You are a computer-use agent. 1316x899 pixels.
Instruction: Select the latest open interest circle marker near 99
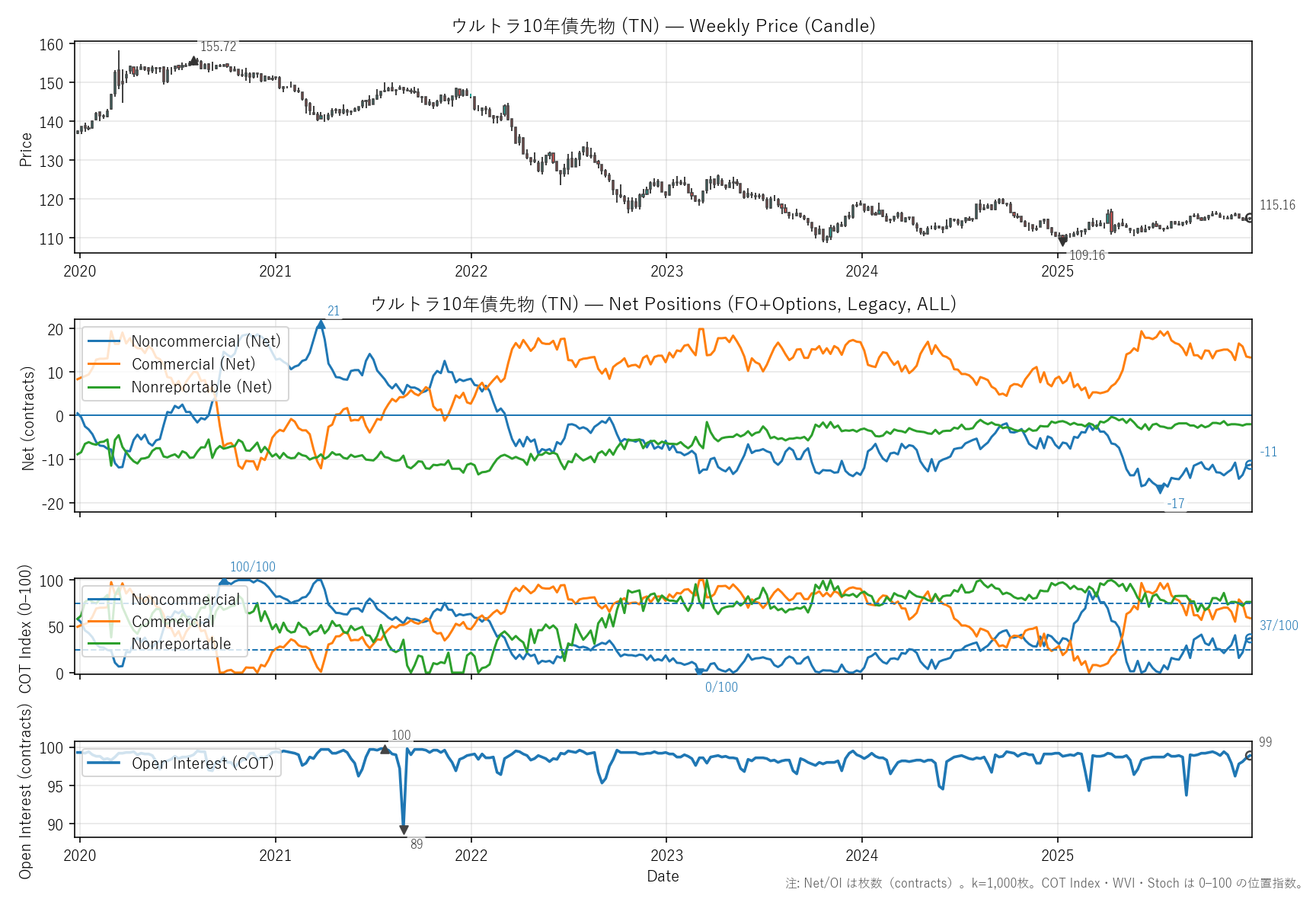[1249, 756]
